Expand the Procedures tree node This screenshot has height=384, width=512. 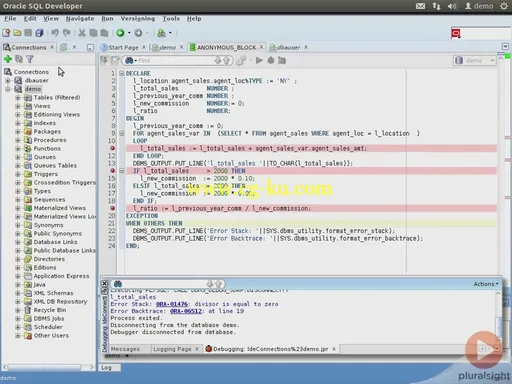pos(18,140)
